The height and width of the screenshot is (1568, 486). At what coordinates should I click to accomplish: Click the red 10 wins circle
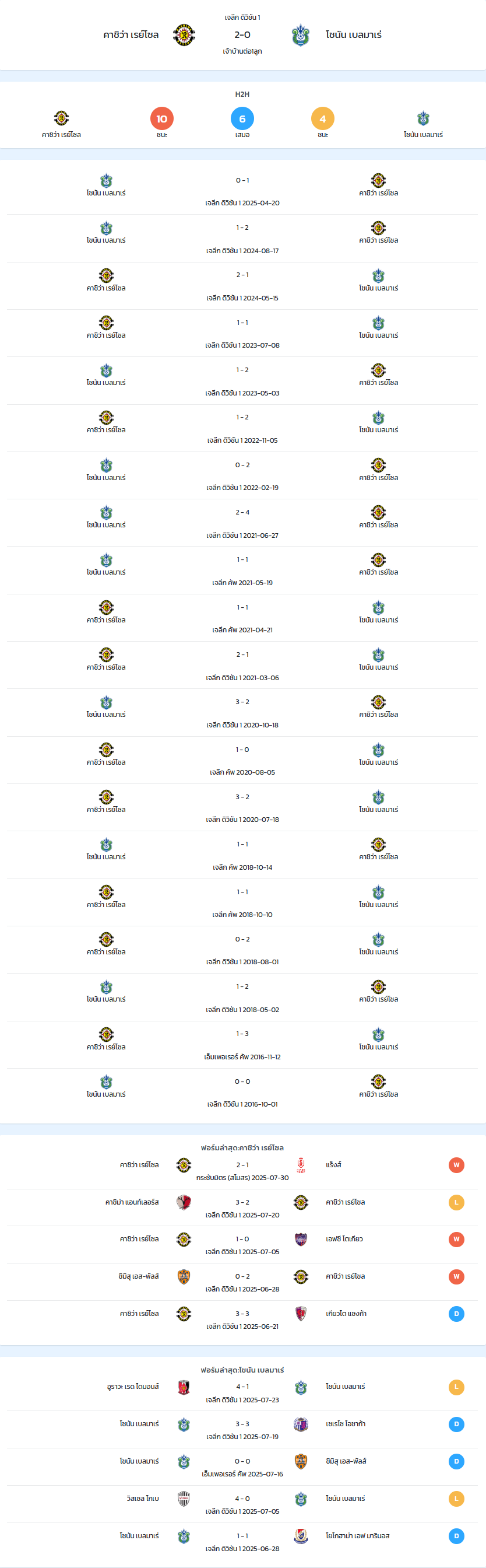pyautogui.click(x=162, y=118)
